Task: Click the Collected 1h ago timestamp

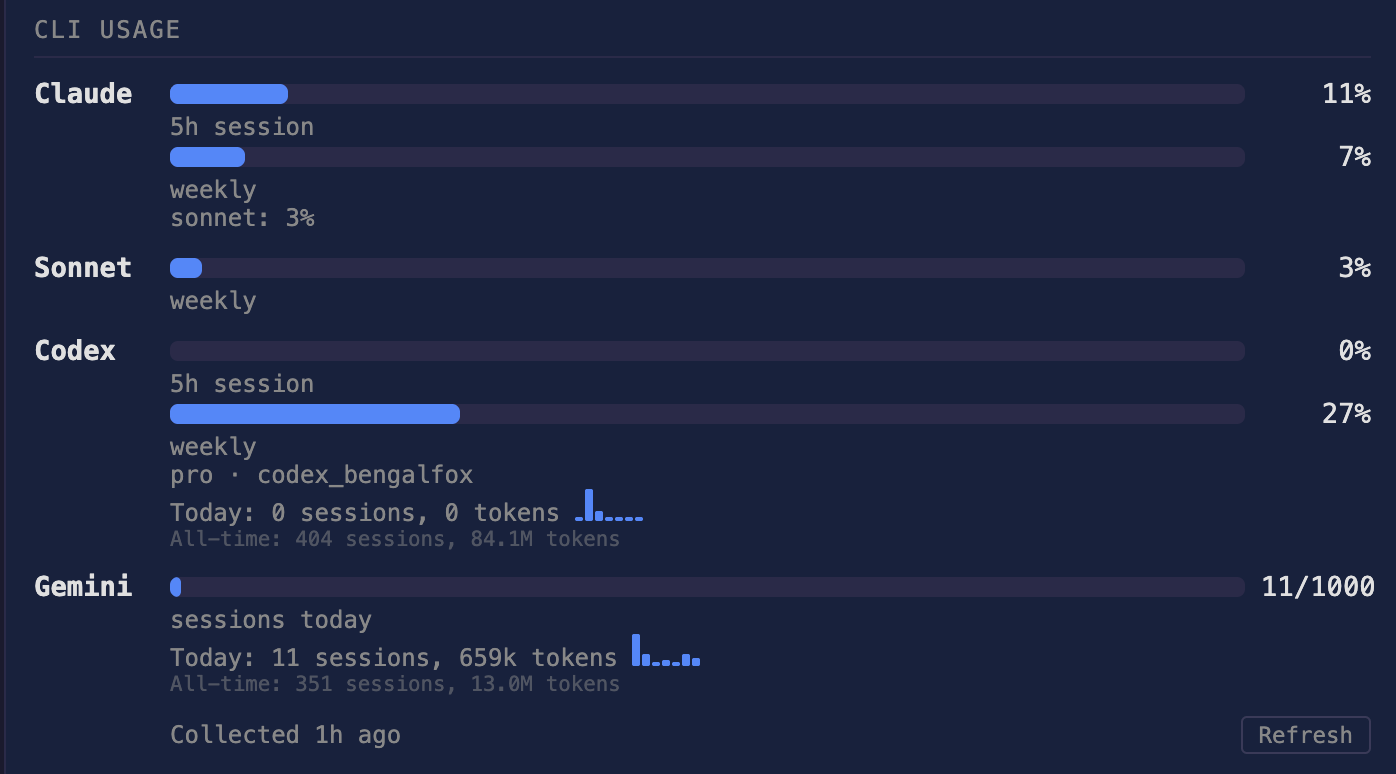Action: click(284, 734)
